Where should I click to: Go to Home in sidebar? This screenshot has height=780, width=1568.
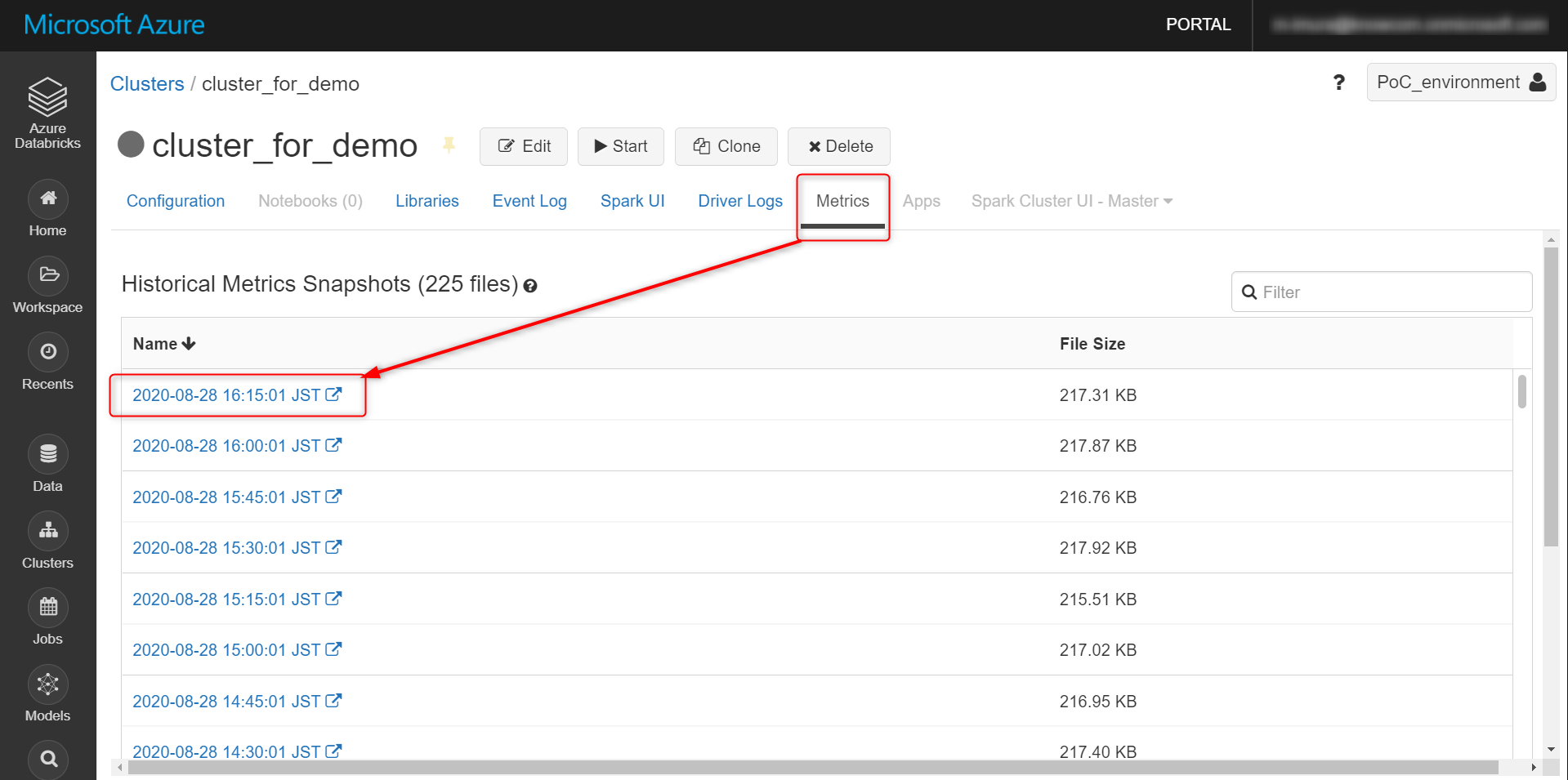tap(48, 209)
